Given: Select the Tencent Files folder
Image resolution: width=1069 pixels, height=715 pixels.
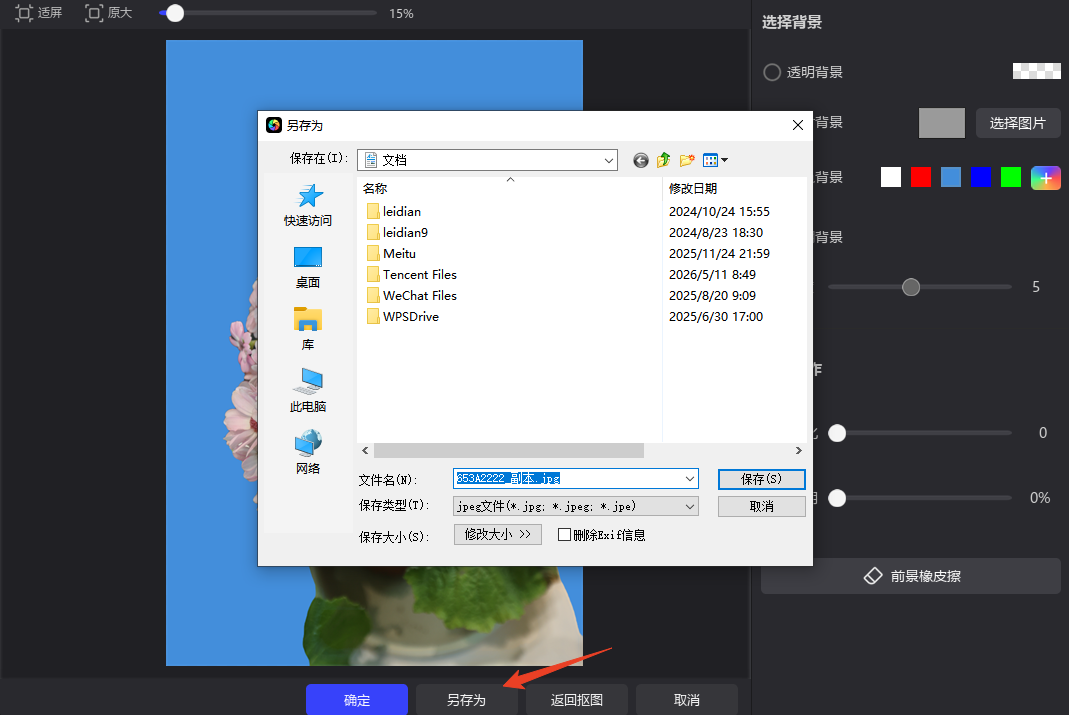Looking at the screenshot, I should pyautogui.click(x=412, y=275).
